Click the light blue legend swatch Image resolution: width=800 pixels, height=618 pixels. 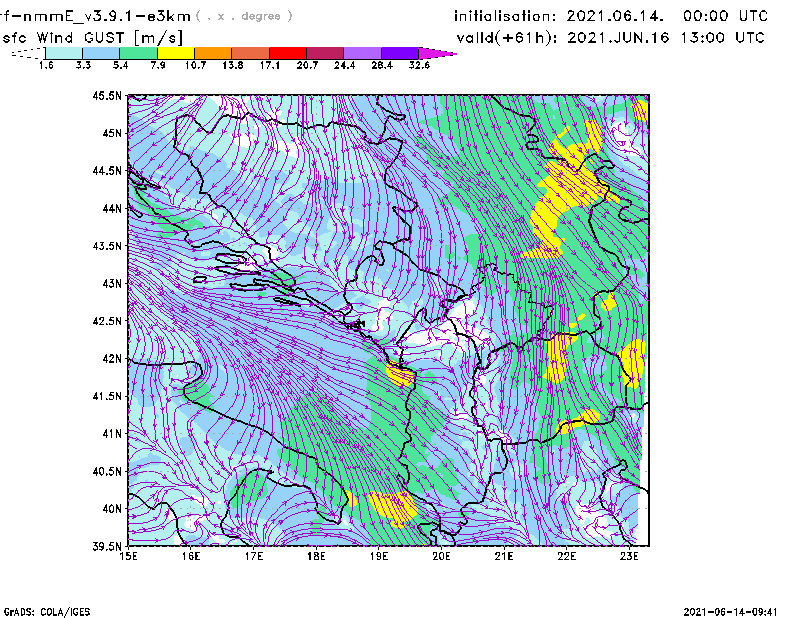[x=101, y=53]
